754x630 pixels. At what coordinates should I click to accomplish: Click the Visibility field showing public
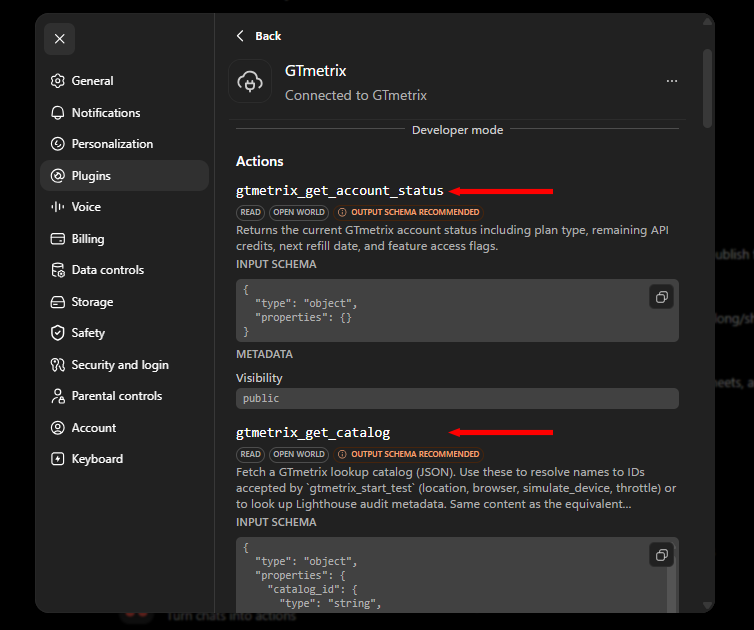[x=457, y=399]
